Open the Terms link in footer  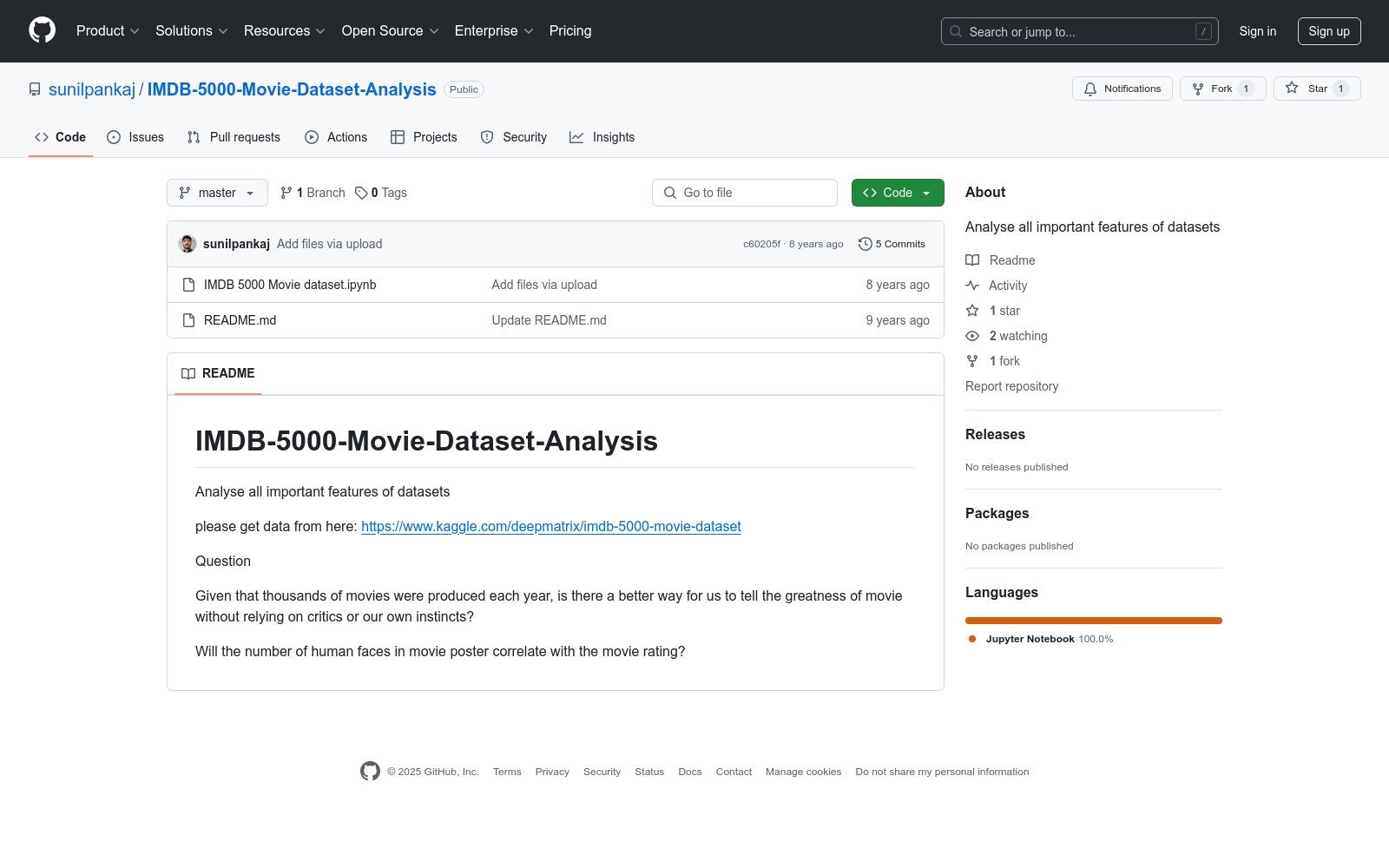point(507,772)
